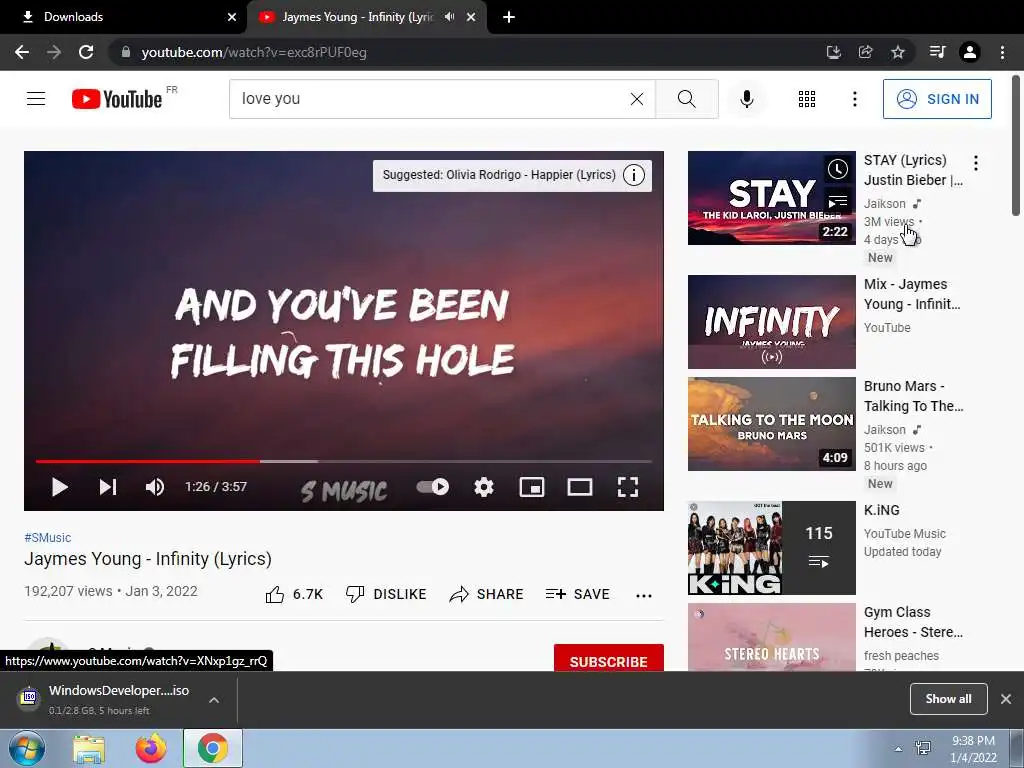Mute the tab via speaker icon

449,17
